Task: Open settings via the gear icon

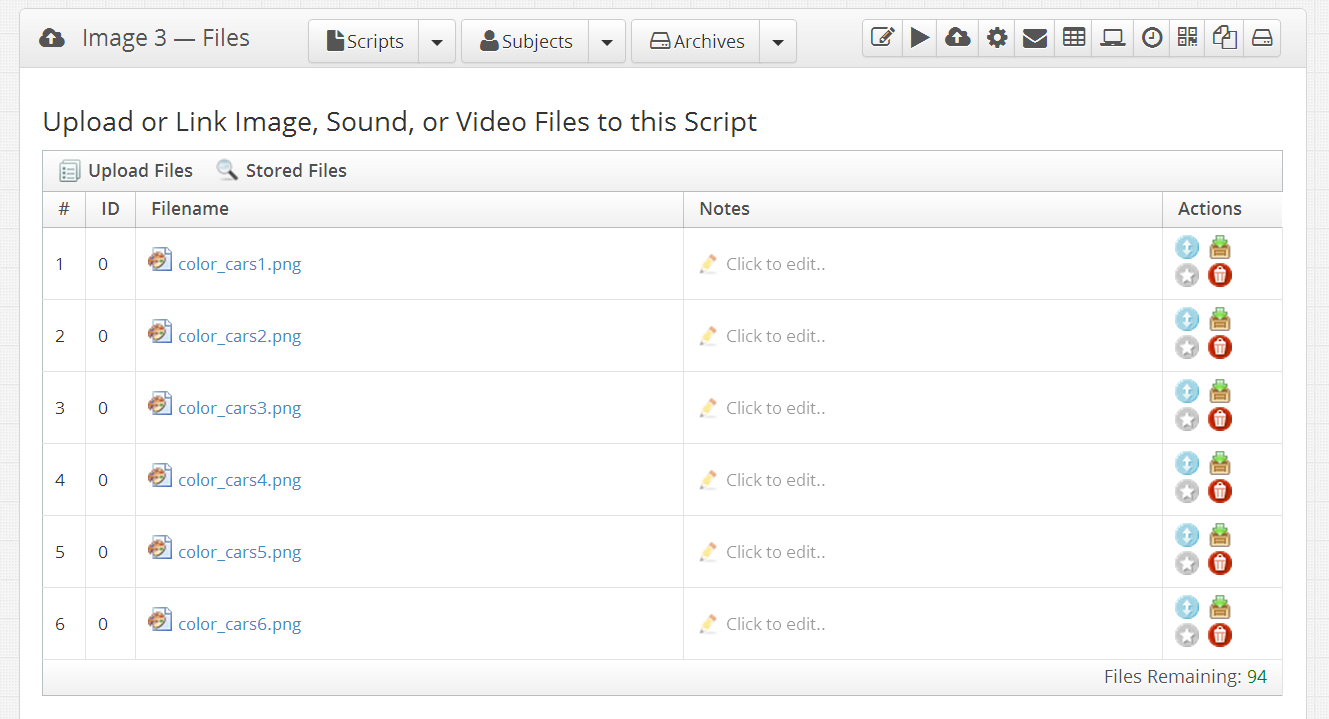Action: coord(996,37)
